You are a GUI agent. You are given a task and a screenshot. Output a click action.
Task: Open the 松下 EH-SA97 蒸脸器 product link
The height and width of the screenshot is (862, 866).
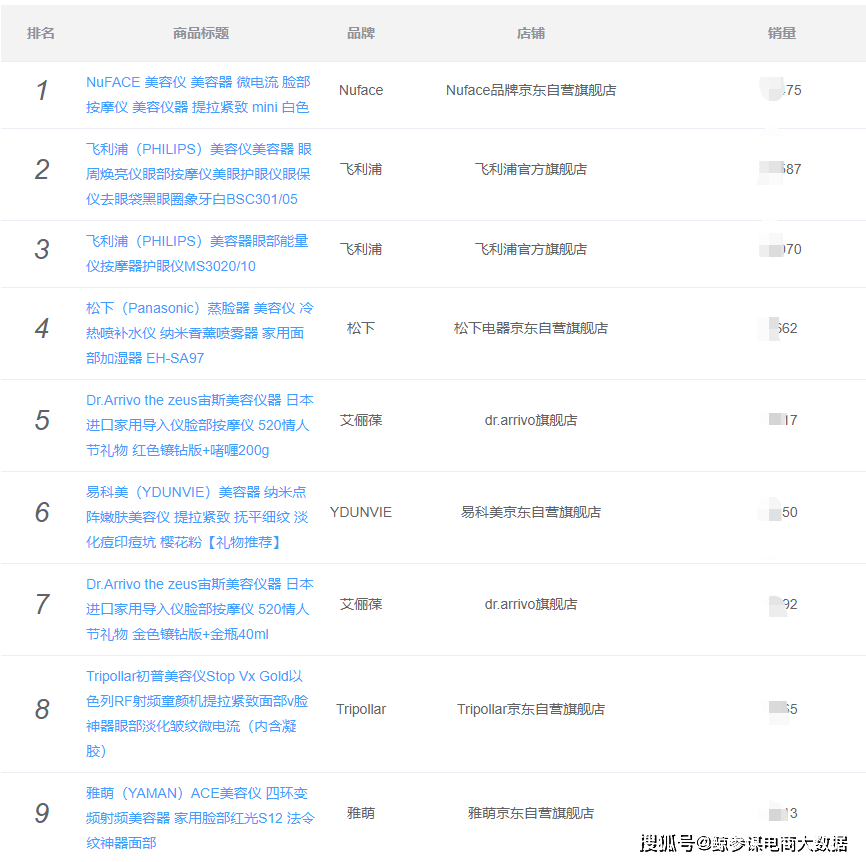point(199,333)
